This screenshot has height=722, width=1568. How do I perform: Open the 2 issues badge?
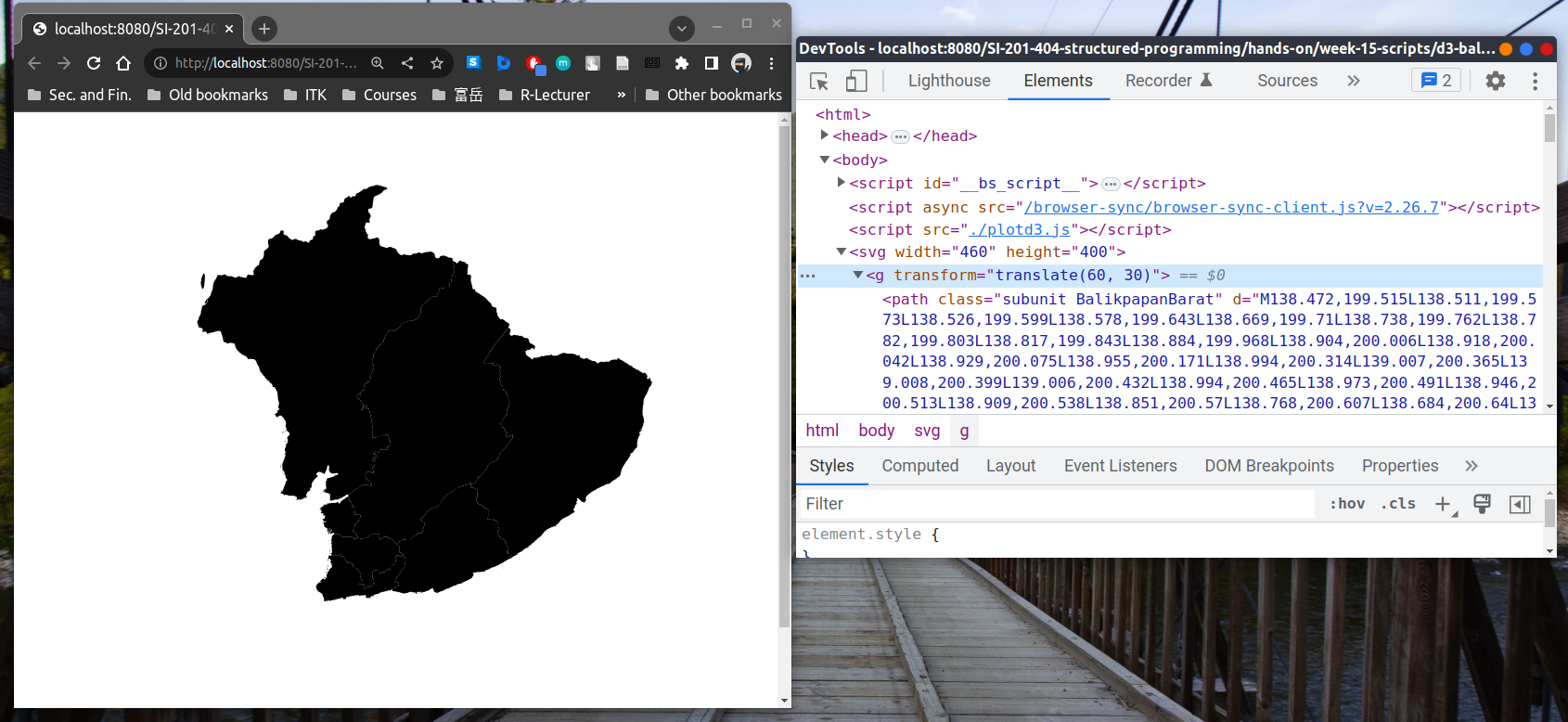click(x=1436, y=81)
